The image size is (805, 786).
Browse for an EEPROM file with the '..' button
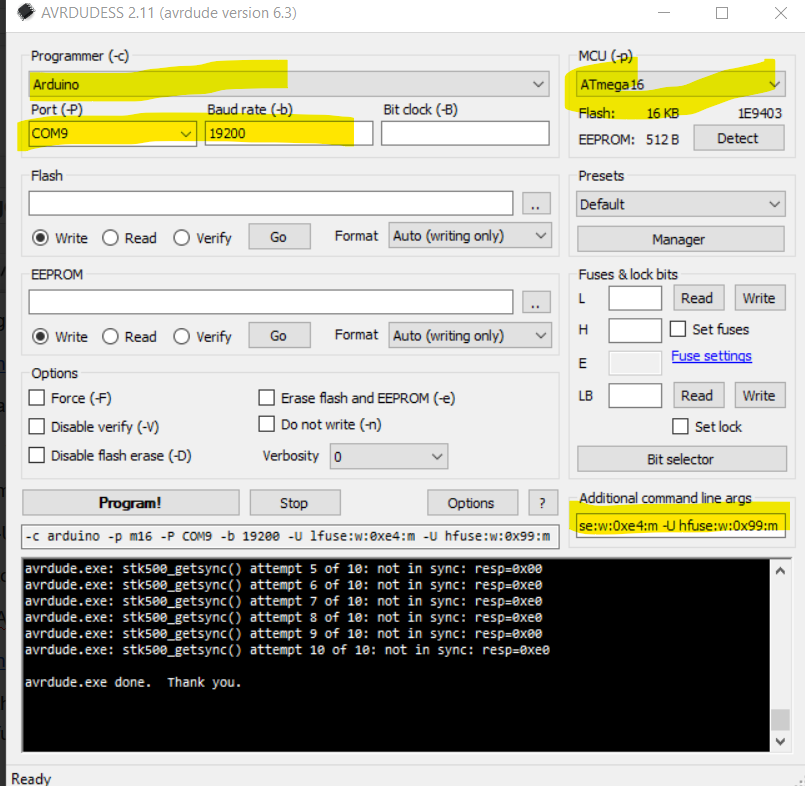(x=536, y=302)
